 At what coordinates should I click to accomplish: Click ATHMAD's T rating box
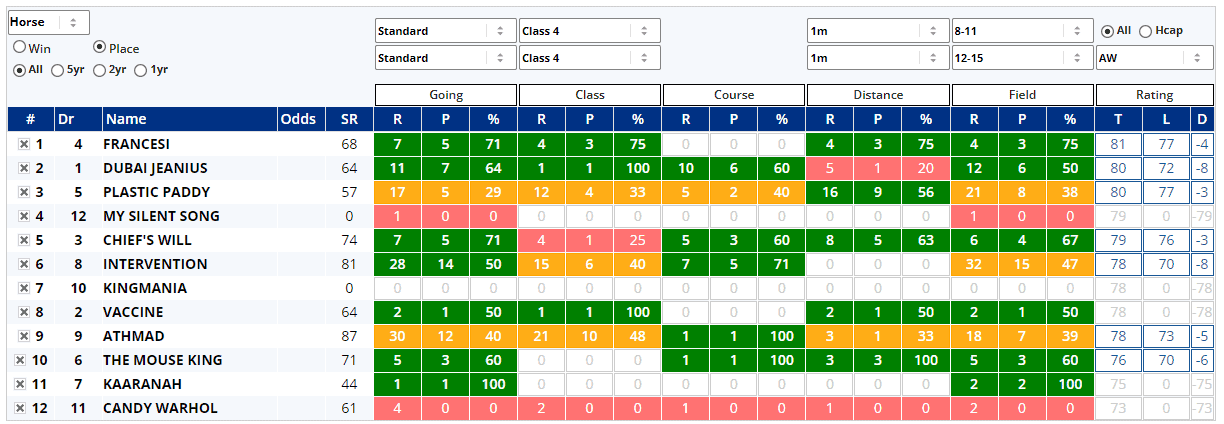pyautogui.click(x=1117, y=336)
